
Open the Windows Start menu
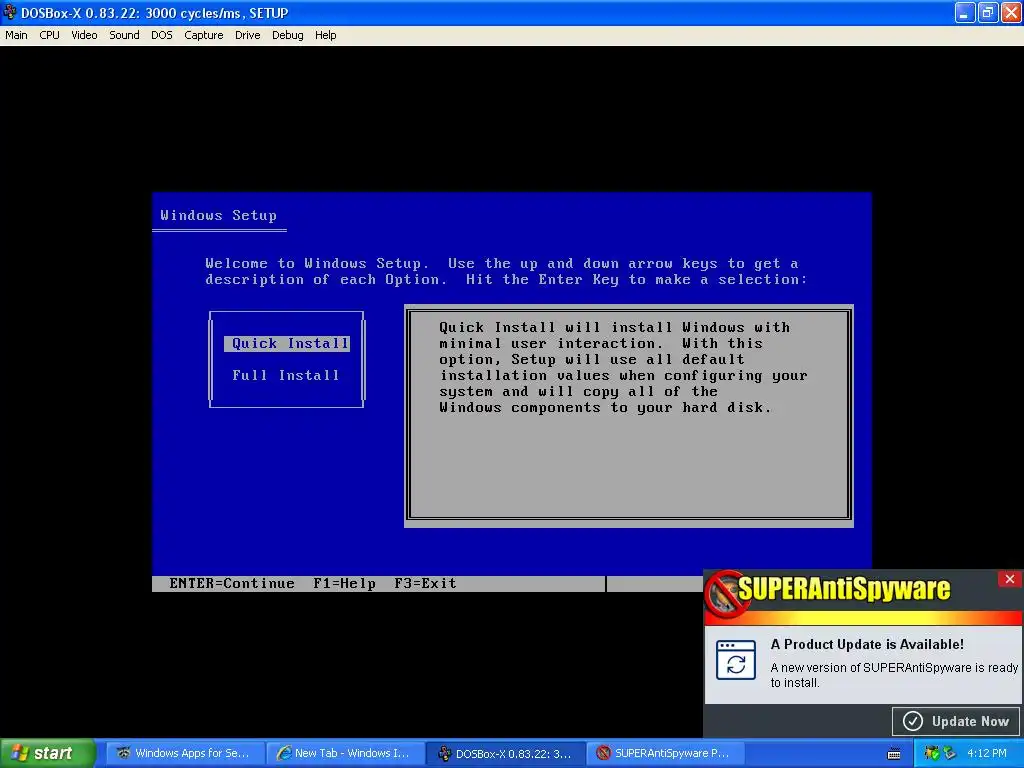tap(48, 753)
